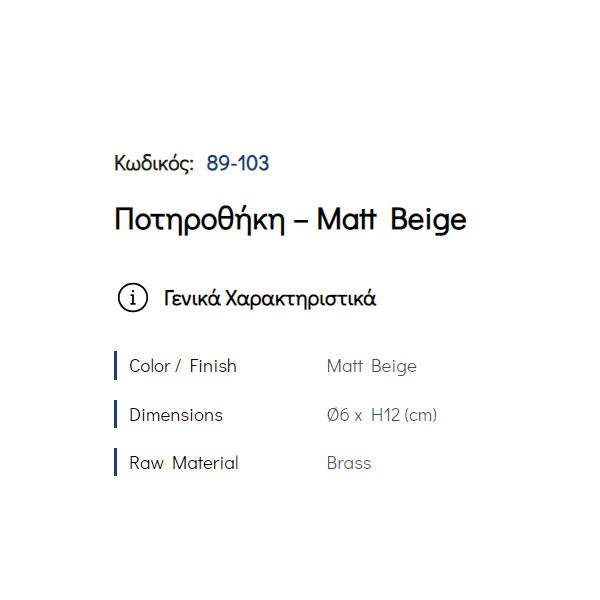Click the word Material in the last row
600x600 pixels.
[x=205, y=463]
